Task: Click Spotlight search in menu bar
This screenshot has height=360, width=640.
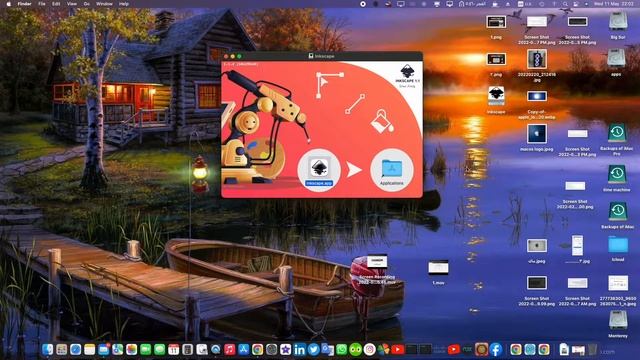Action: (x=565, y=4)
